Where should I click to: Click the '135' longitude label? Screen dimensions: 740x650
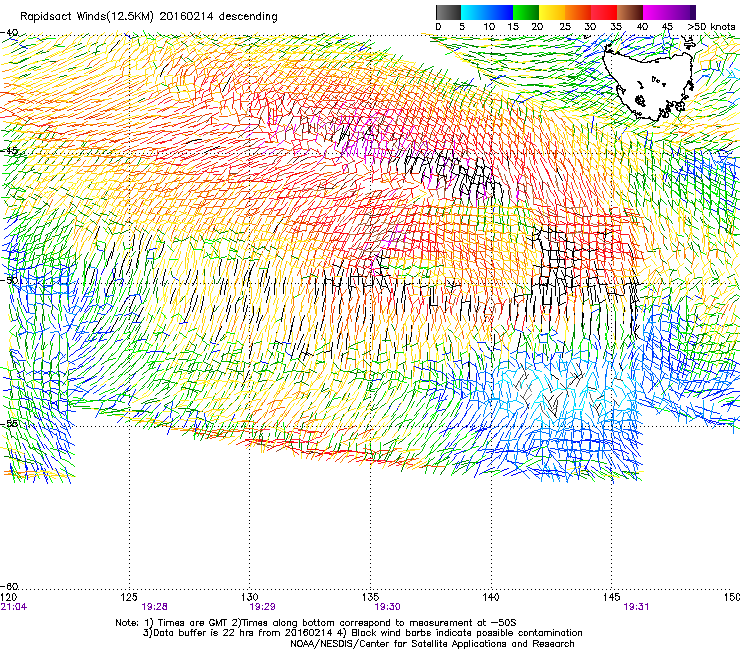coord(370,597)
